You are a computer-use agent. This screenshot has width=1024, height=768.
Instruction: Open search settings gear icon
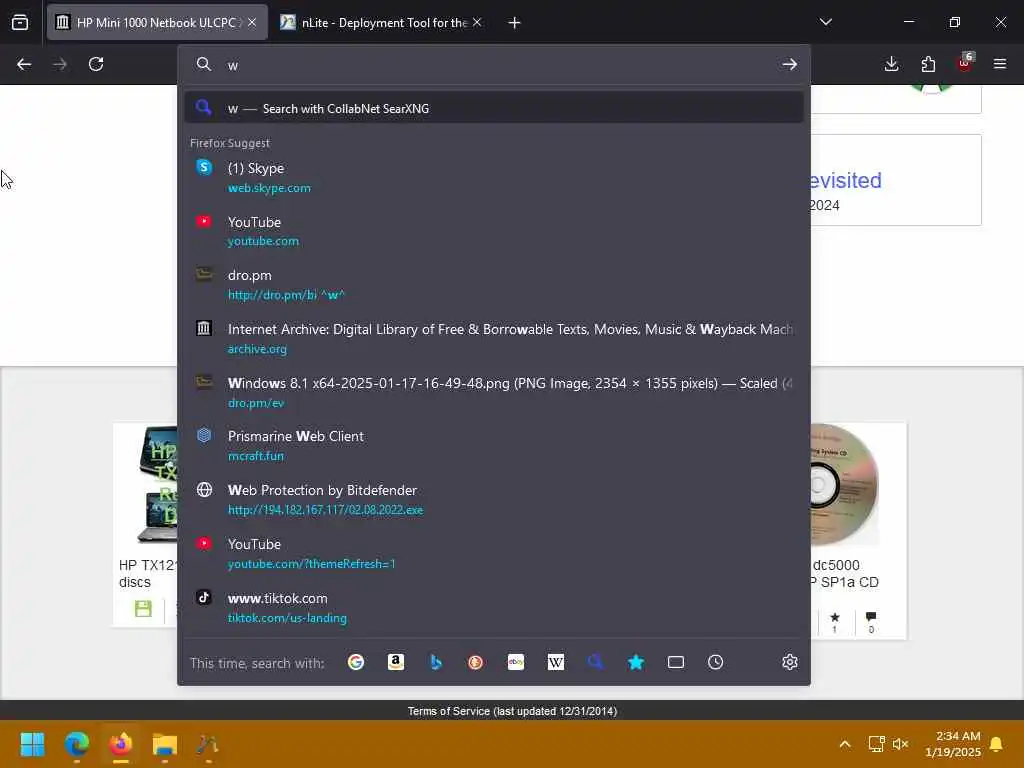pos(790,662)
